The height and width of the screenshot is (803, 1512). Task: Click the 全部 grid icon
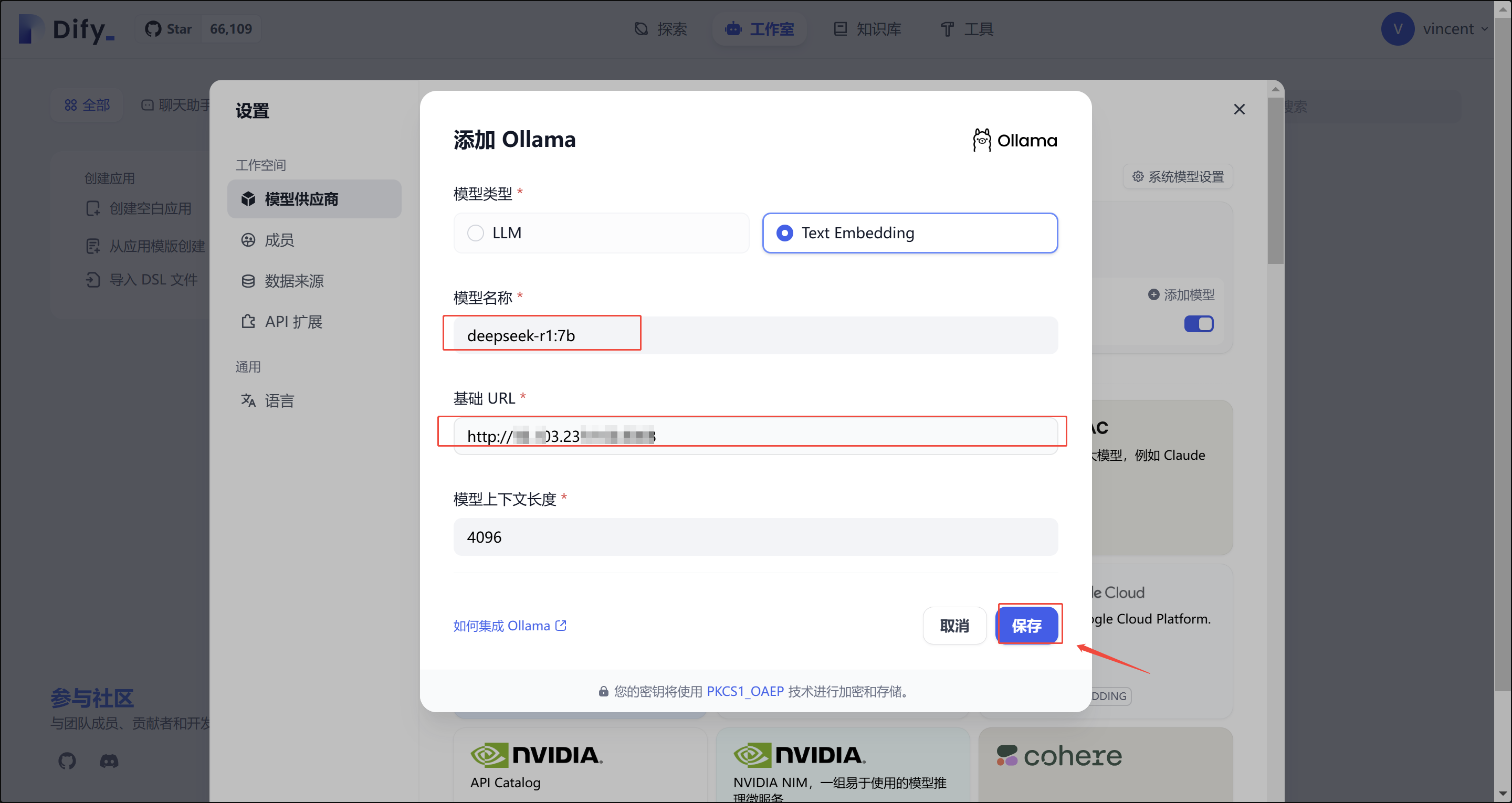coord(71,105)
